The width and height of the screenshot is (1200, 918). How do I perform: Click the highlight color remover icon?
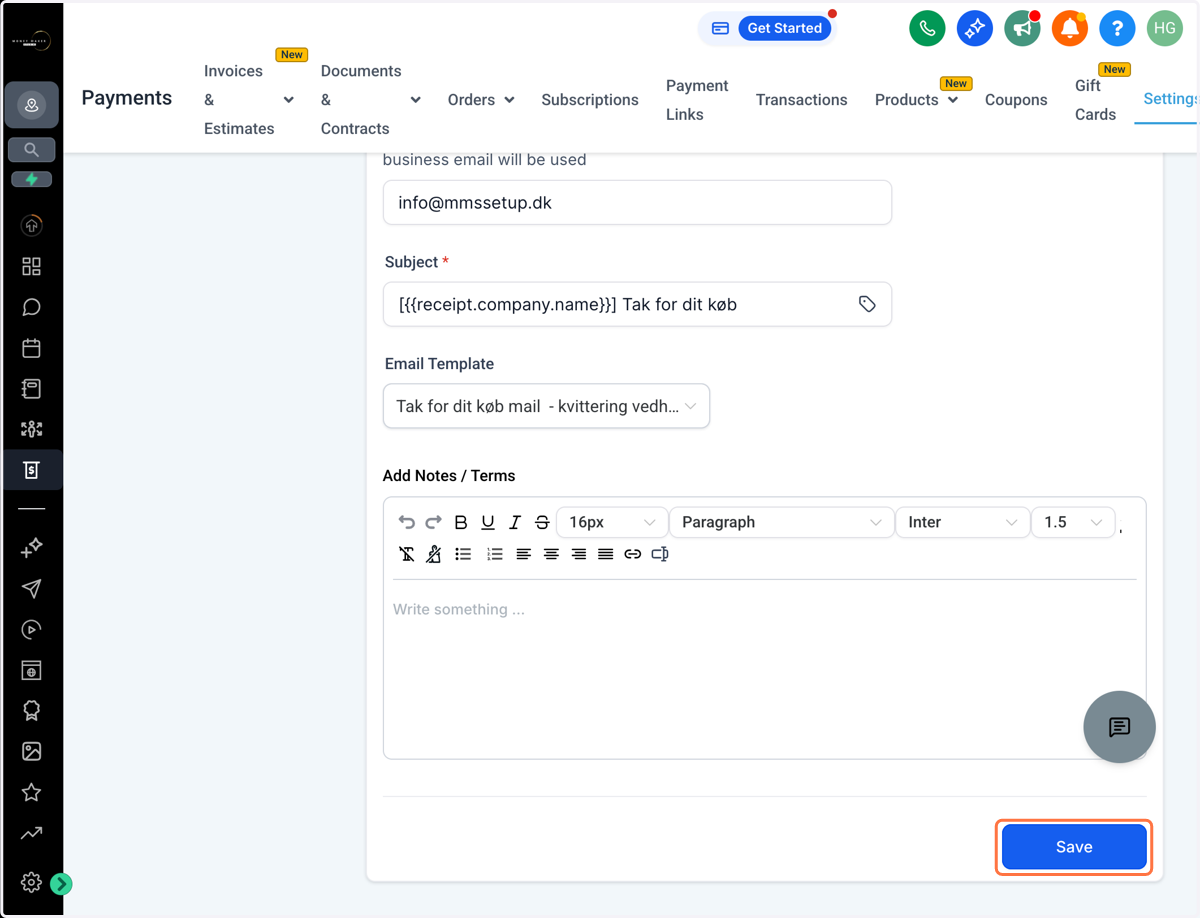click(433, 554)
